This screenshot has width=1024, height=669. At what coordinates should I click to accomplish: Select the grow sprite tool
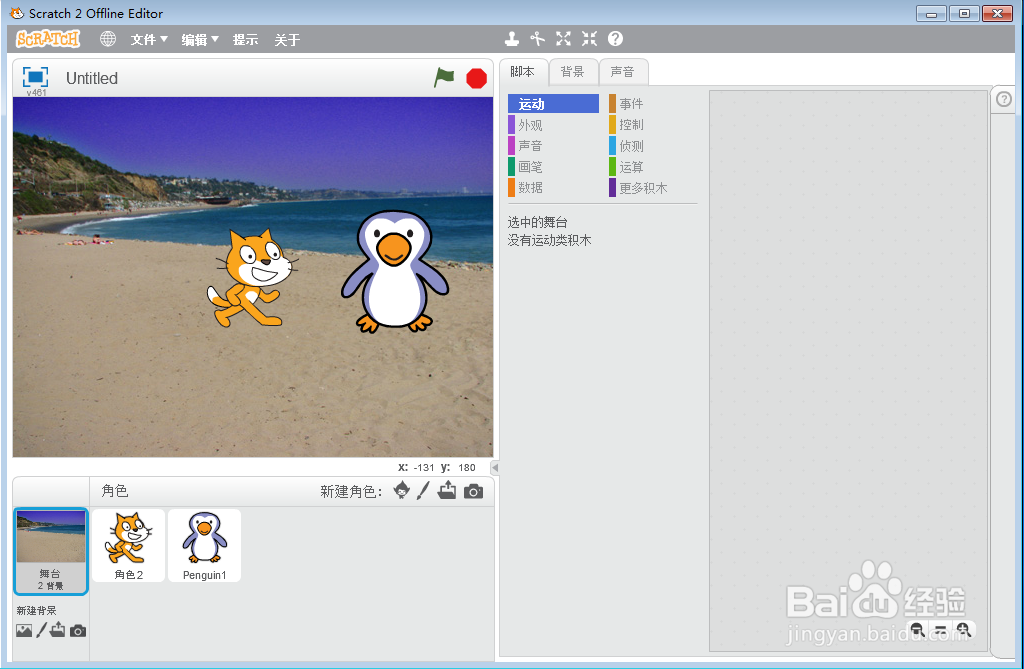(563, 39)
